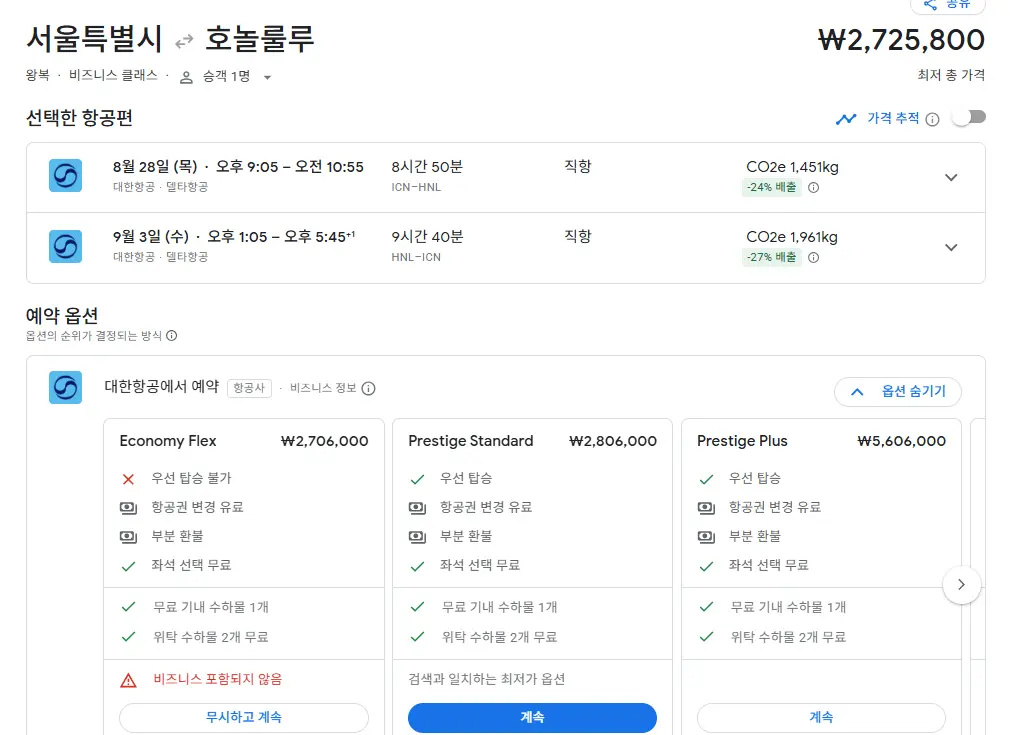The image size is (1010, 735).
Task: Click the 검색과 일치하는 최저가 옵션 label
Action: pos(486,679)
